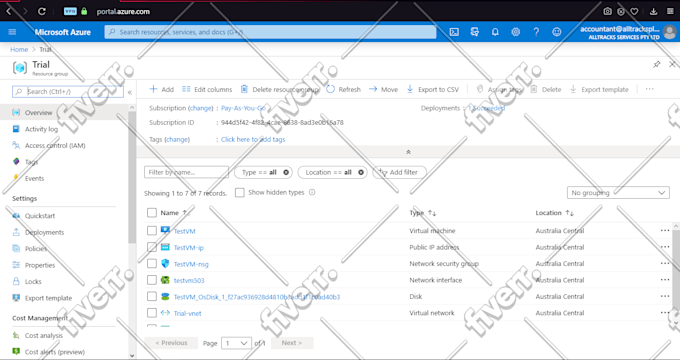Open the Directory and subscription filter
680x360 pixels.
click(x=474, y=32)
